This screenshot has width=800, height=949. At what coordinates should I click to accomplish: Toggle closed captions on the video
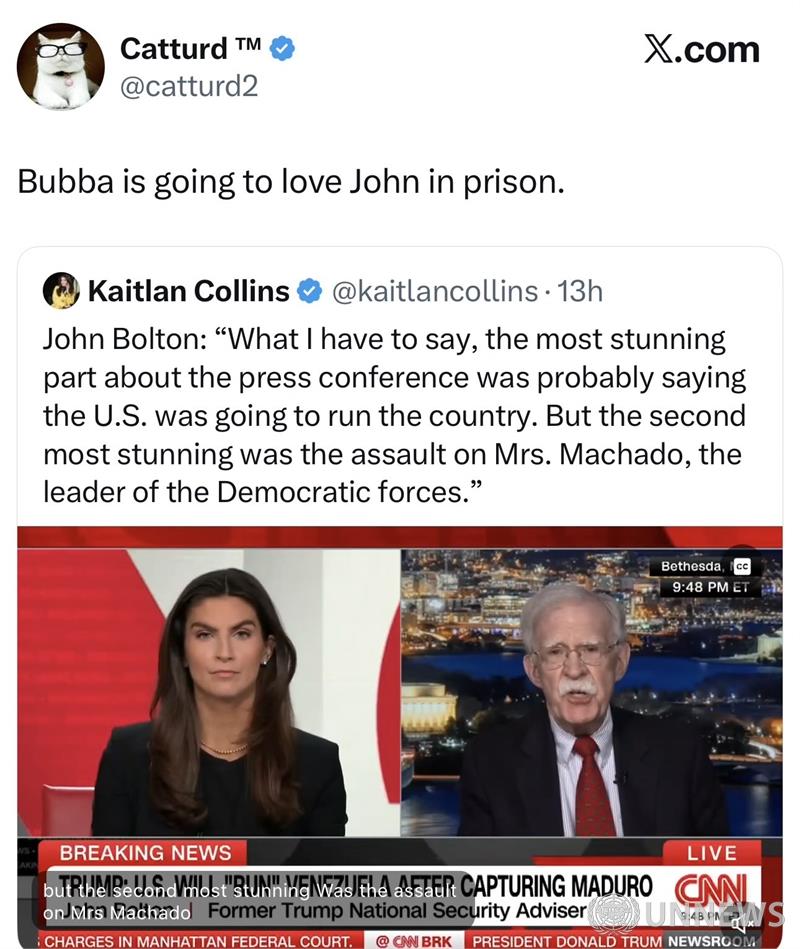point(742,566)
